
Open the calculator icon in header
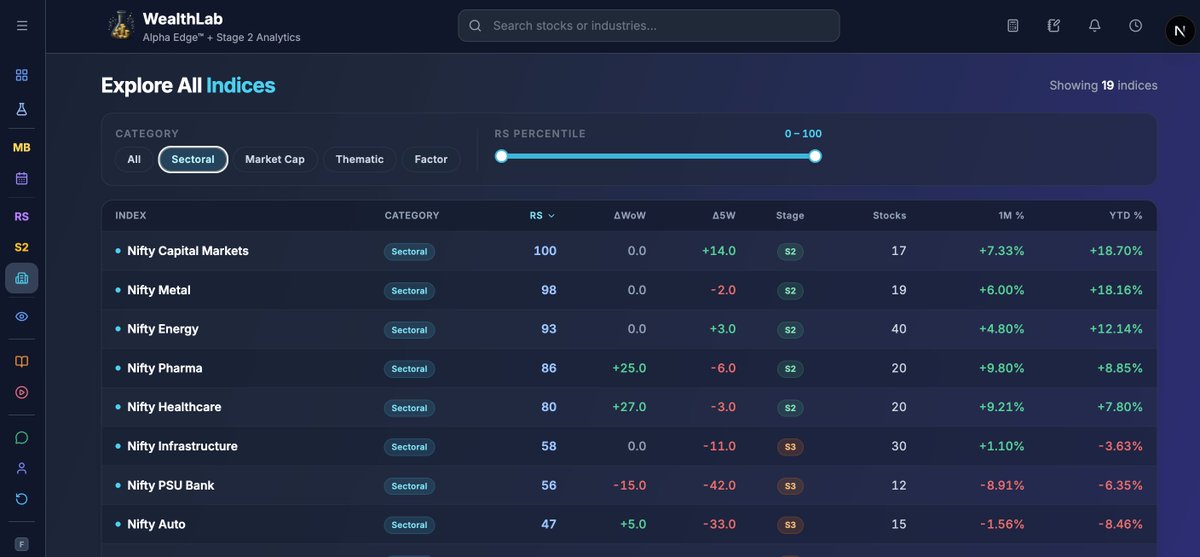tap(1013, 25)
